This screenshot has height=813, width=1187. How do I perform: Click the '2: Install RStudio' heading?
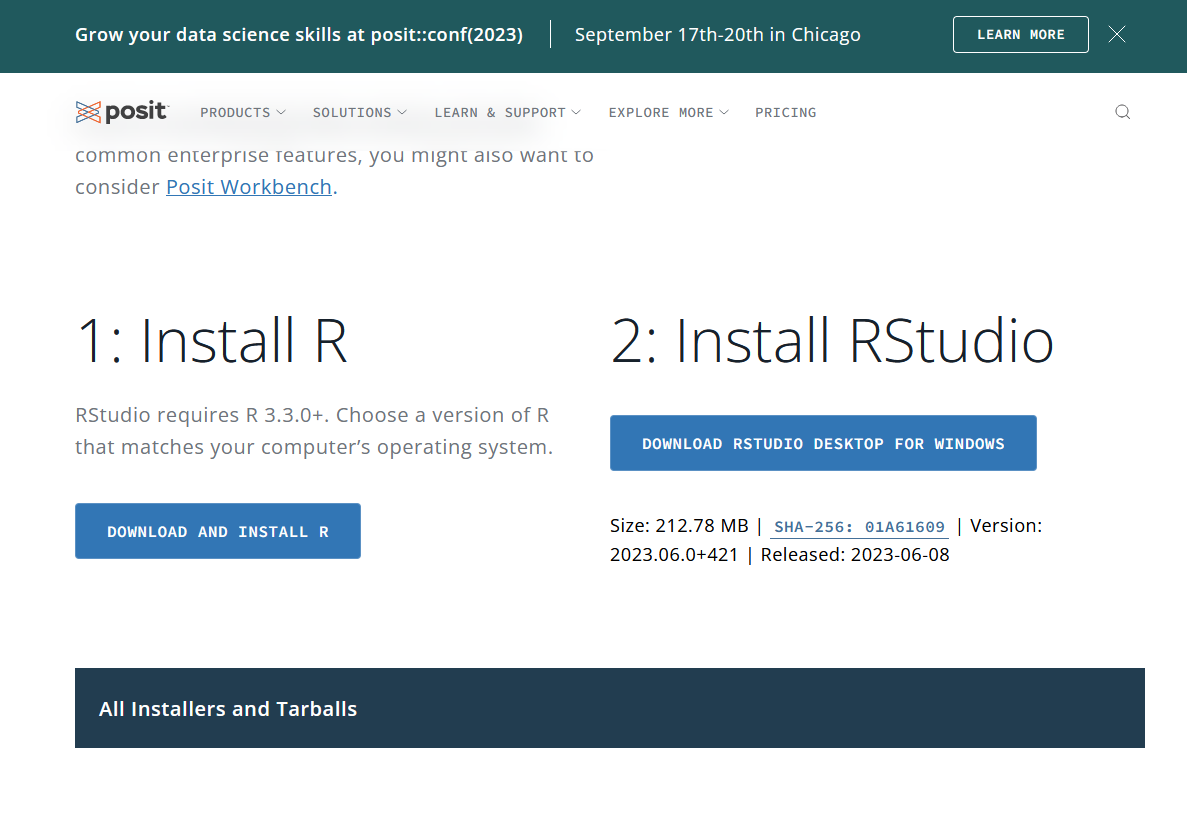[x=832, y=341]
